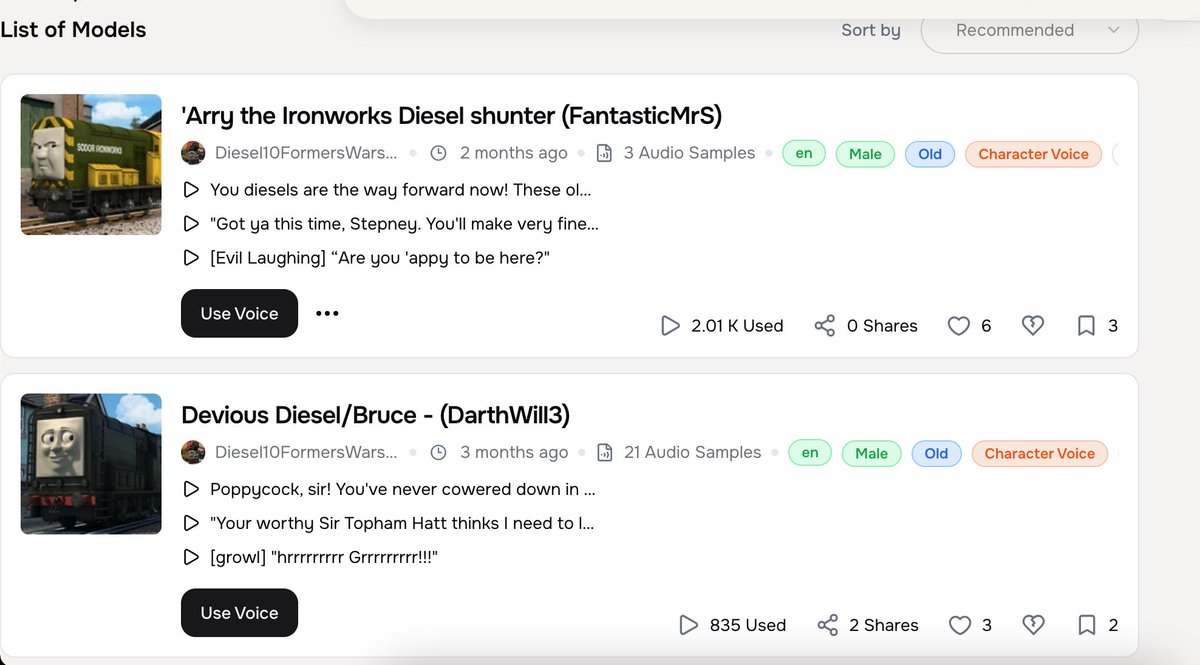Like the Devious Diesel model with heart icon

[959, 625]
